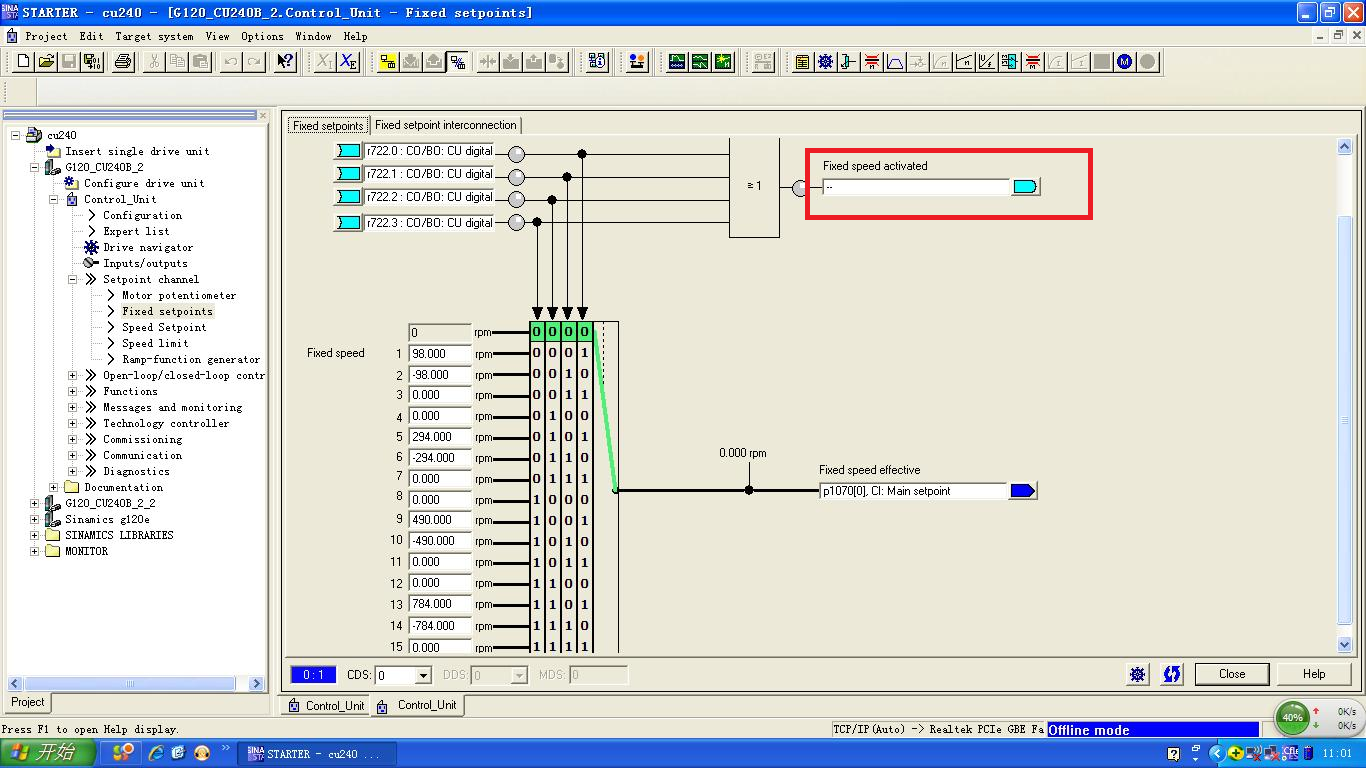The width and height of the screenshot is (1366, 768).
Task: Open the Target system menu
Action: click(154, 36)
